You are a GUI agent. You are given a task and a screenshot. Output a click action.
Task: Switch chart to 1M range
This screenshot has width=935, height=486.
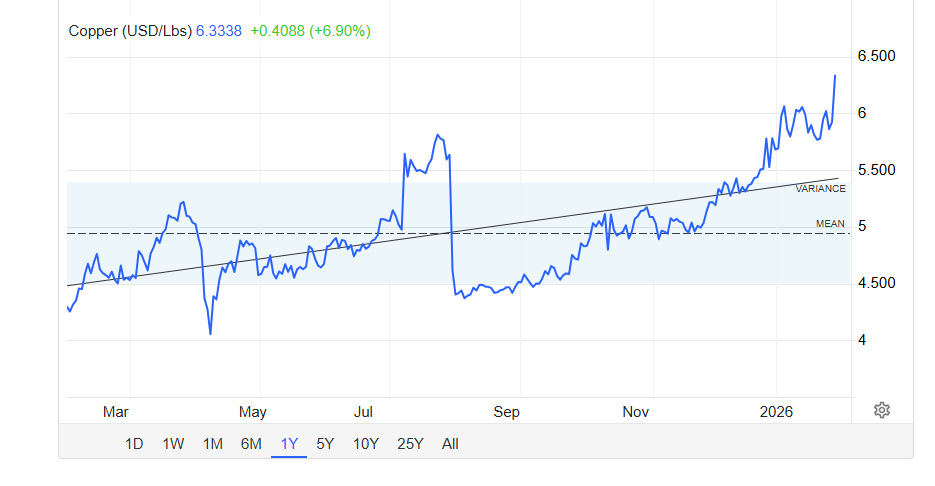pyautogui.click(x=212, y=444)
